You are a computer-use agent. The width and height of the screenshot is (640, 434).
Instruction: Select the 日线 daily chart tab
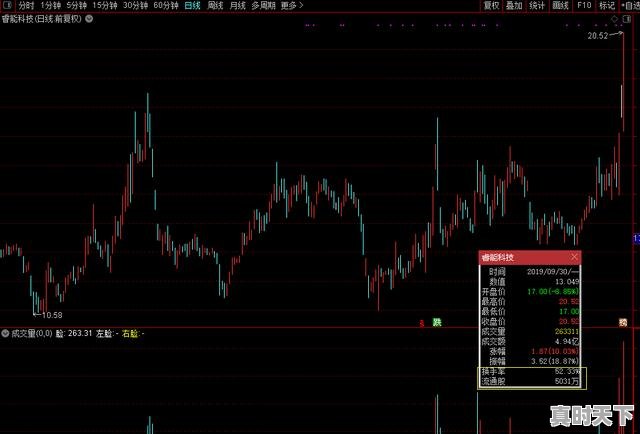click(x=192, y=6)
